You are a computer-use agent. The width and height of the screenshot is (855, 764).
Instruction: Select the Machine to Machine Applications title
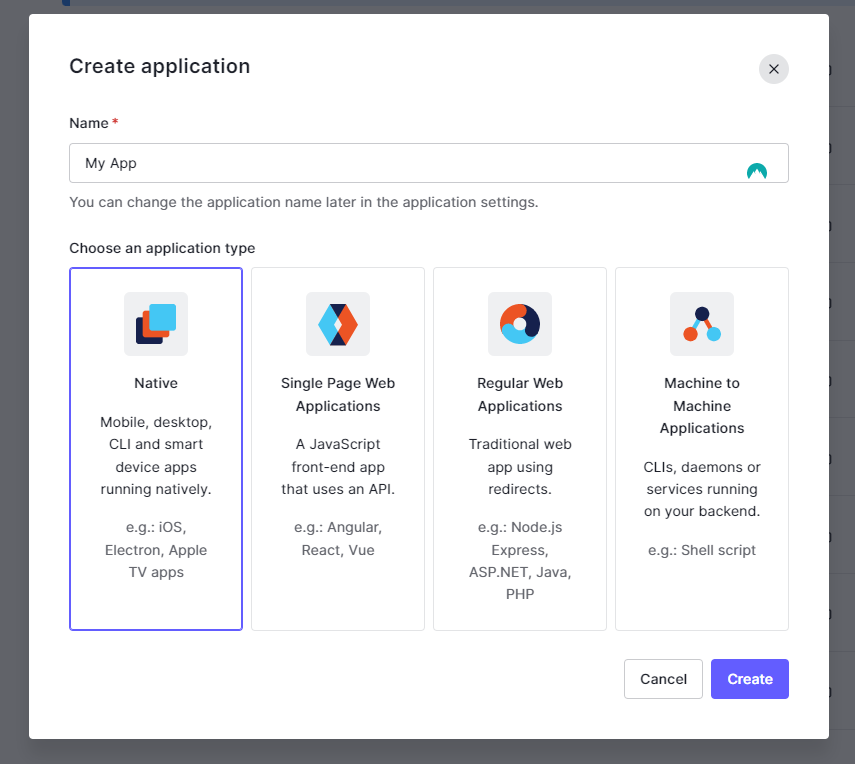702,405
